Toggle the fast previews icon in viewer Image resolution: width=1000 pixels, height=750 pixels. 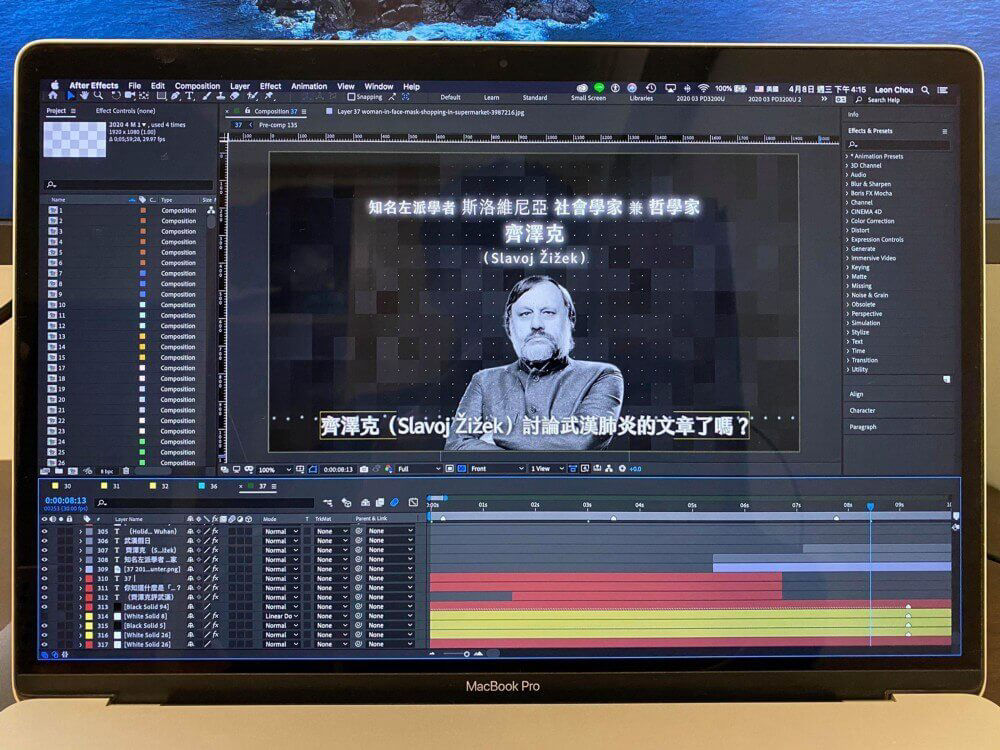click(585, 469)
